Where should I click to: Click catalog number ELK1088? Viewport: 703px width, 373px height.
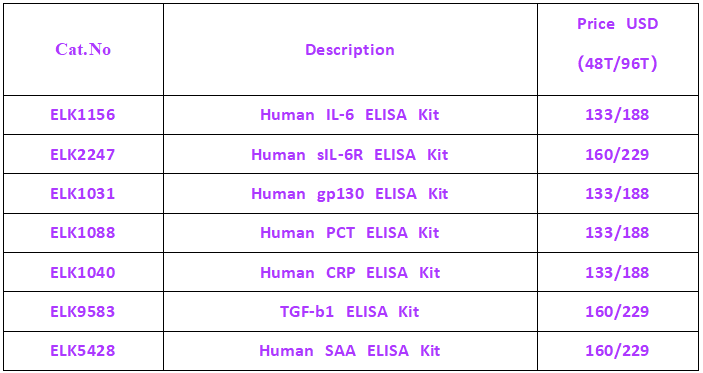point(82,233)
